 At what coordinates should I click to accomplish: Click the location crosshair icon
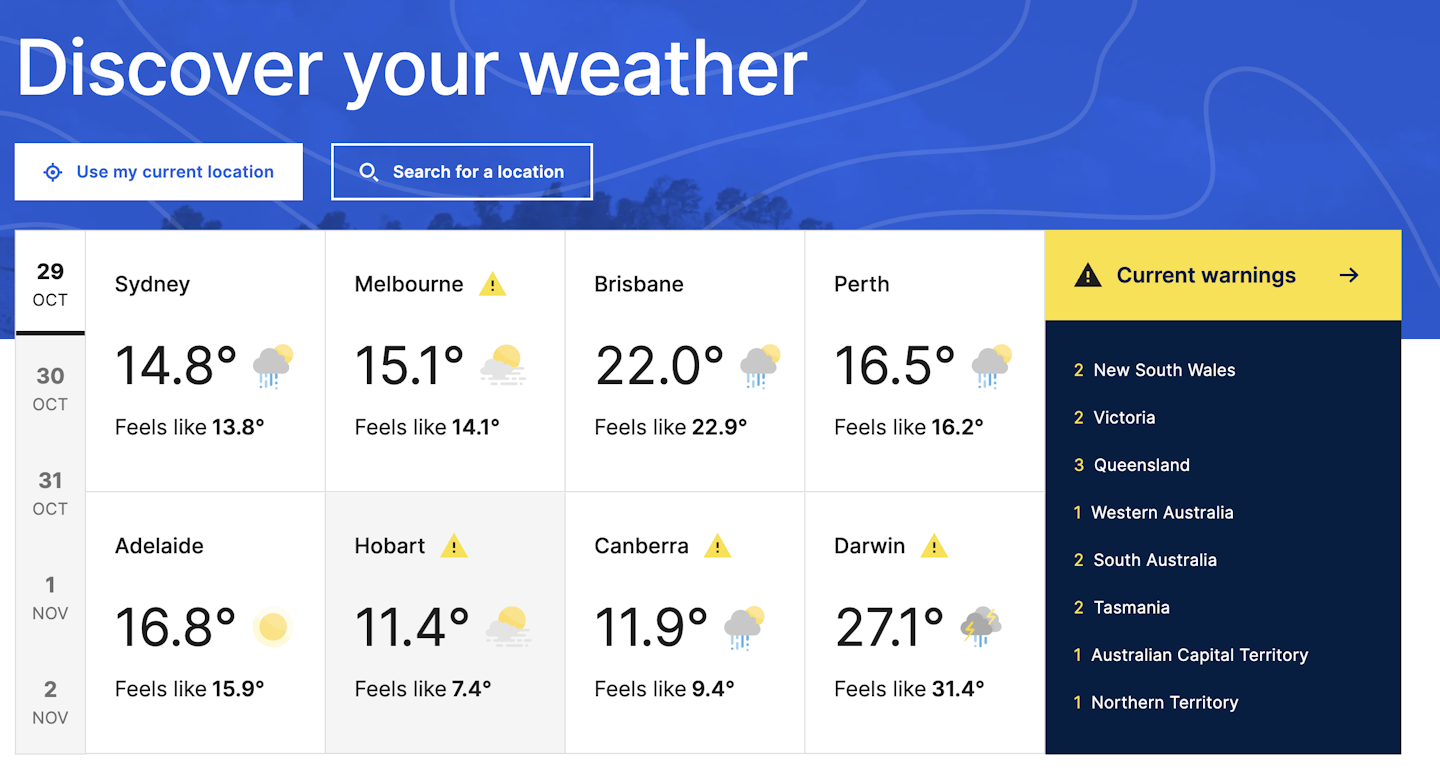52,171
